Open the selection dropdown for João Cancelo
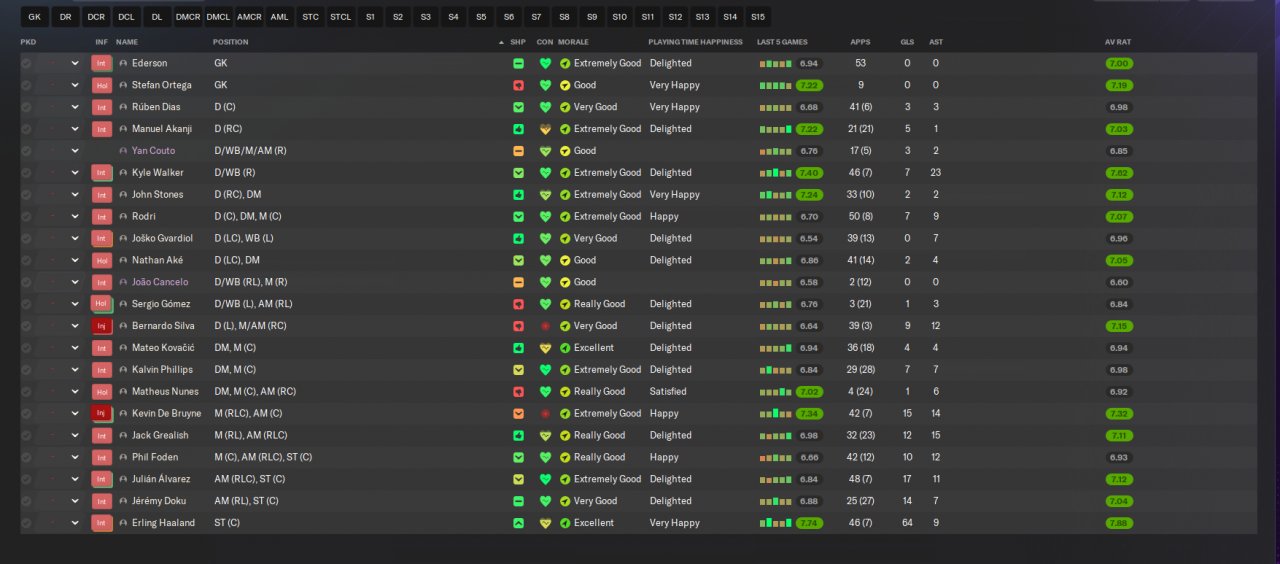Viewport: 1280px width, 564px height. (x=74, y=282)
